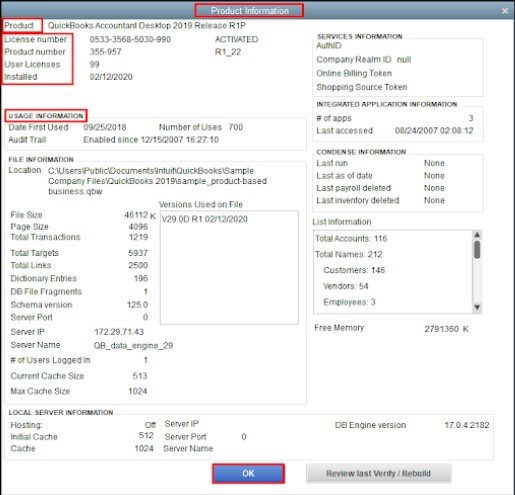Click the AuthID label
The width and height of the screenshot is (515, 495).
[329, 46]
